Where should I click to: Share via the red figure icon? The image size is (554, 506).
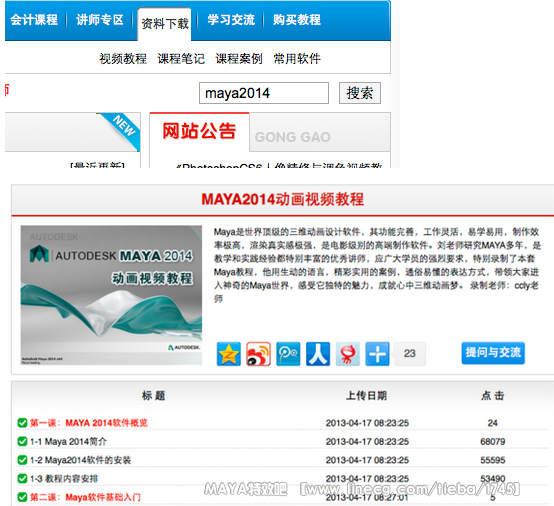(x=348, y=354)
